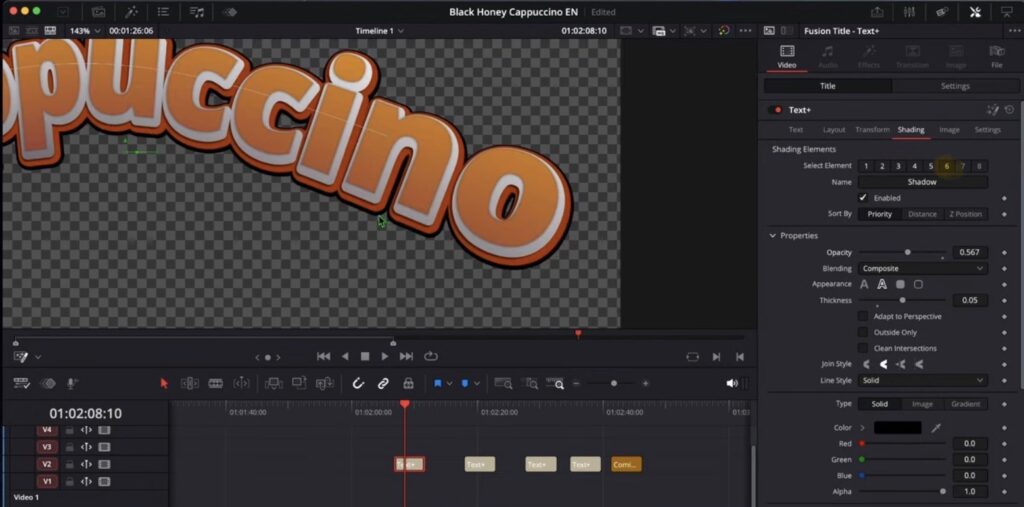Screen dimensions: 1024x507
Task: Reset the Text+ parameters
Action: [x=1010, y=110]
